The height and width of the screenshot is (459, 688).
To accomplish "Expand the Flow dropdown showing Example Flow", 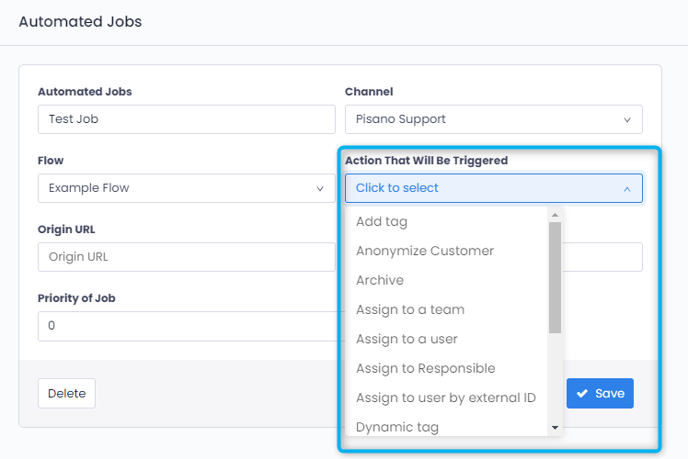I will click(x=186, y=188).
